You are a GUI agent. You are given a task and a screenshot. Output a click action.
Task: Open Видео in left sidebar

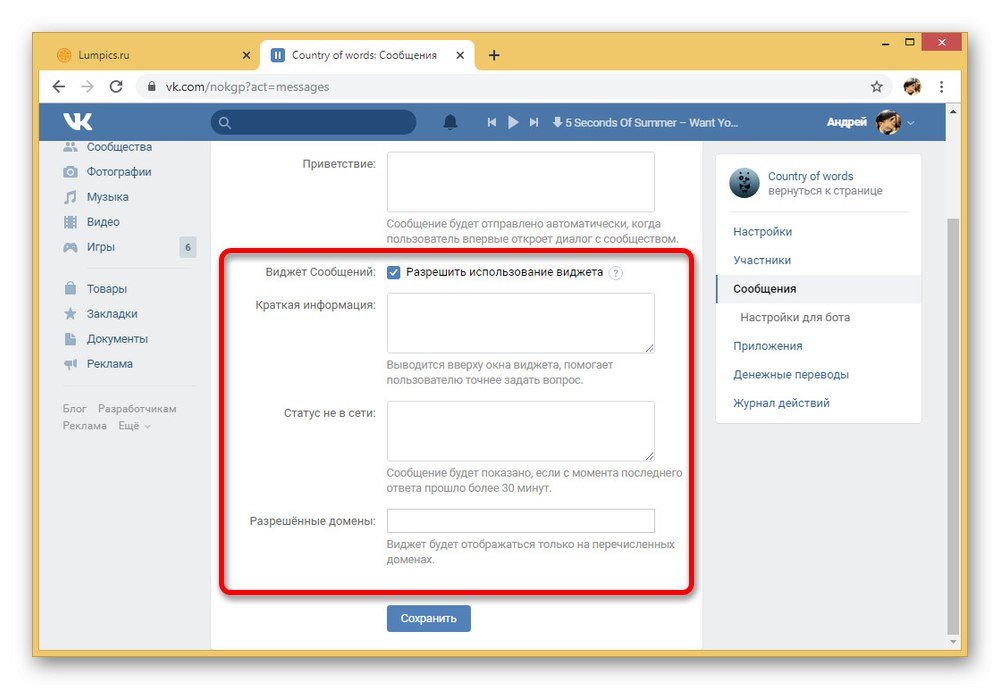click(x=103, y=221)
